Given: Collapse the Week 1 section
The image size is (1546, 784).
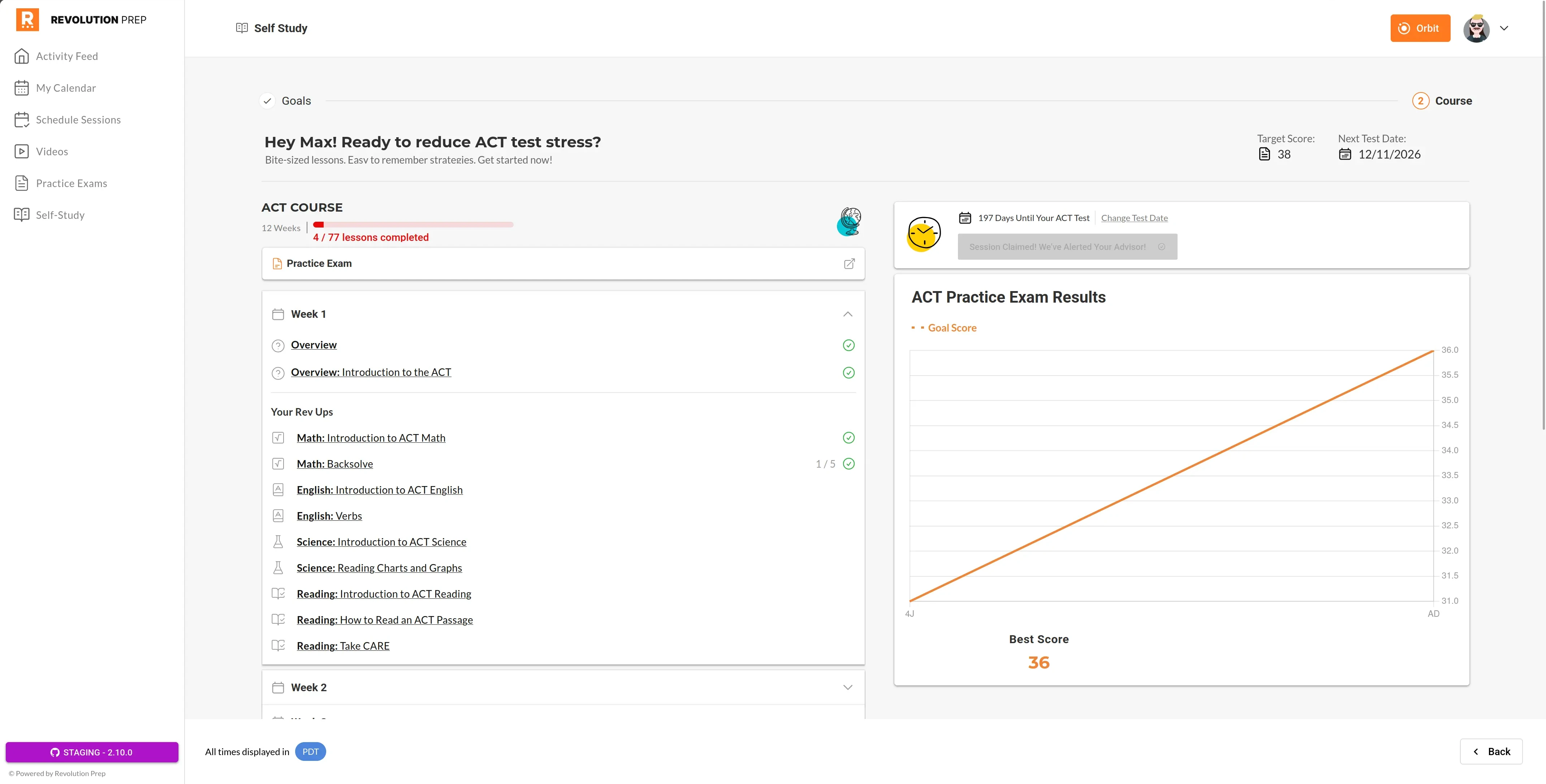Looking at the screenshot, I should pos(847,314).
